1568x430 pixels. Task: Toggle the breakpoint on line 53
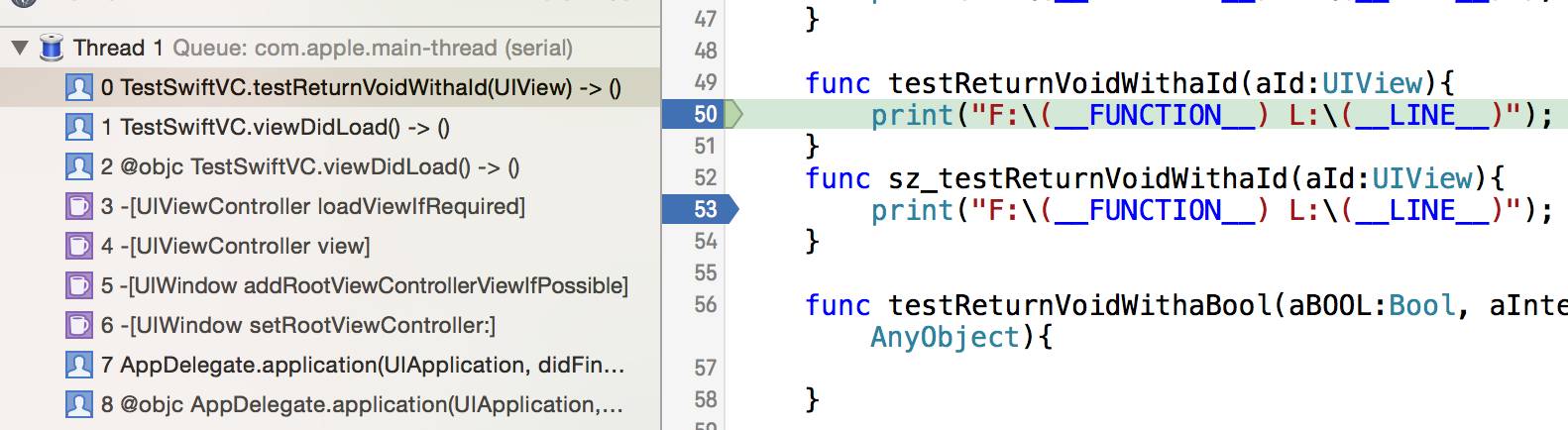[700, 209]
